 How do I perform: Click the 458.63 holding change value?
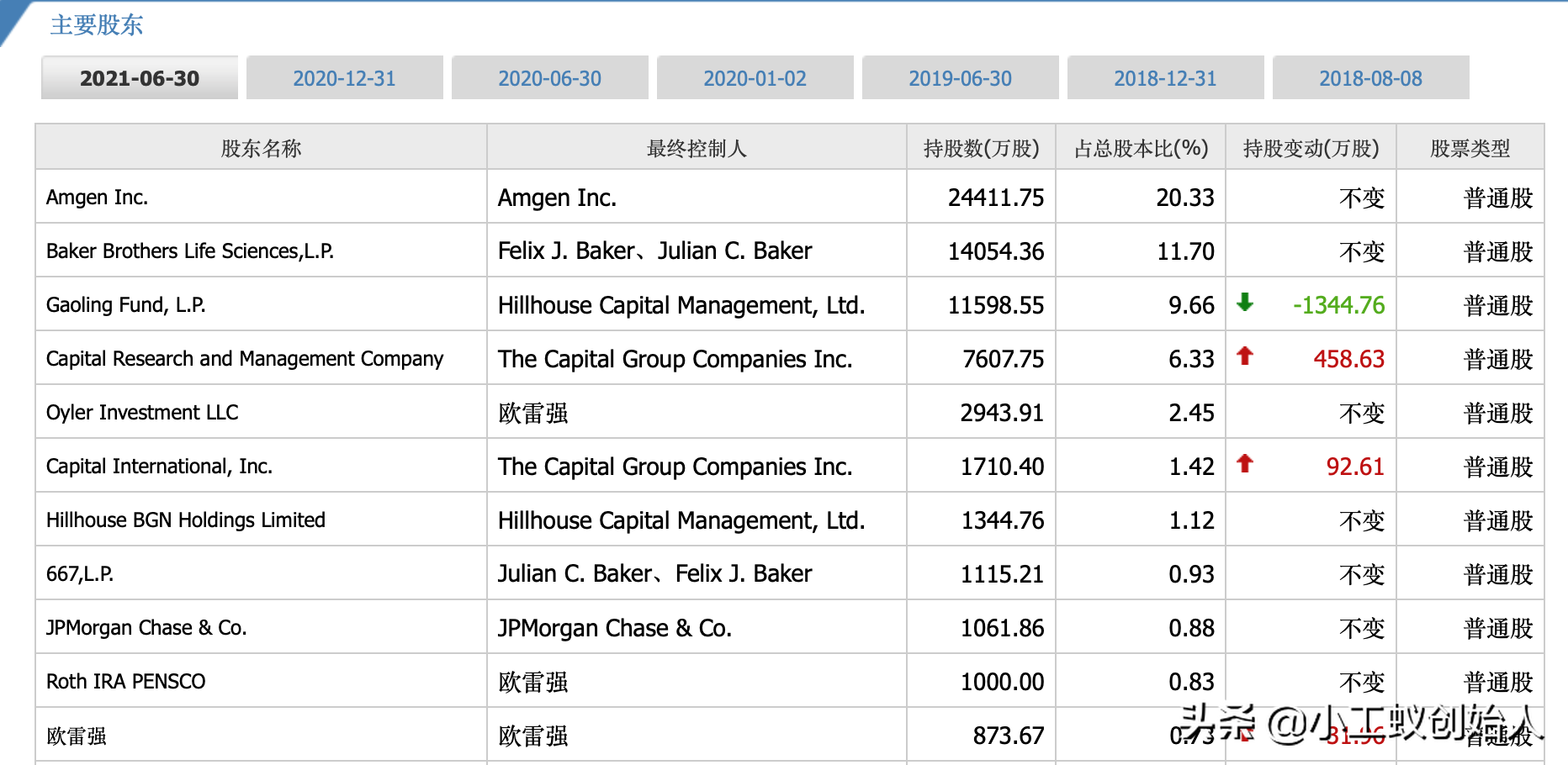pyautogui.click(x=1349, y=359)
